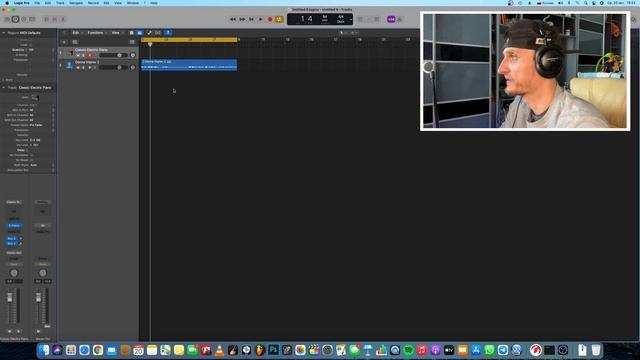Open the Freeze Mode Pre Fader popup

(x=36, y=125)
